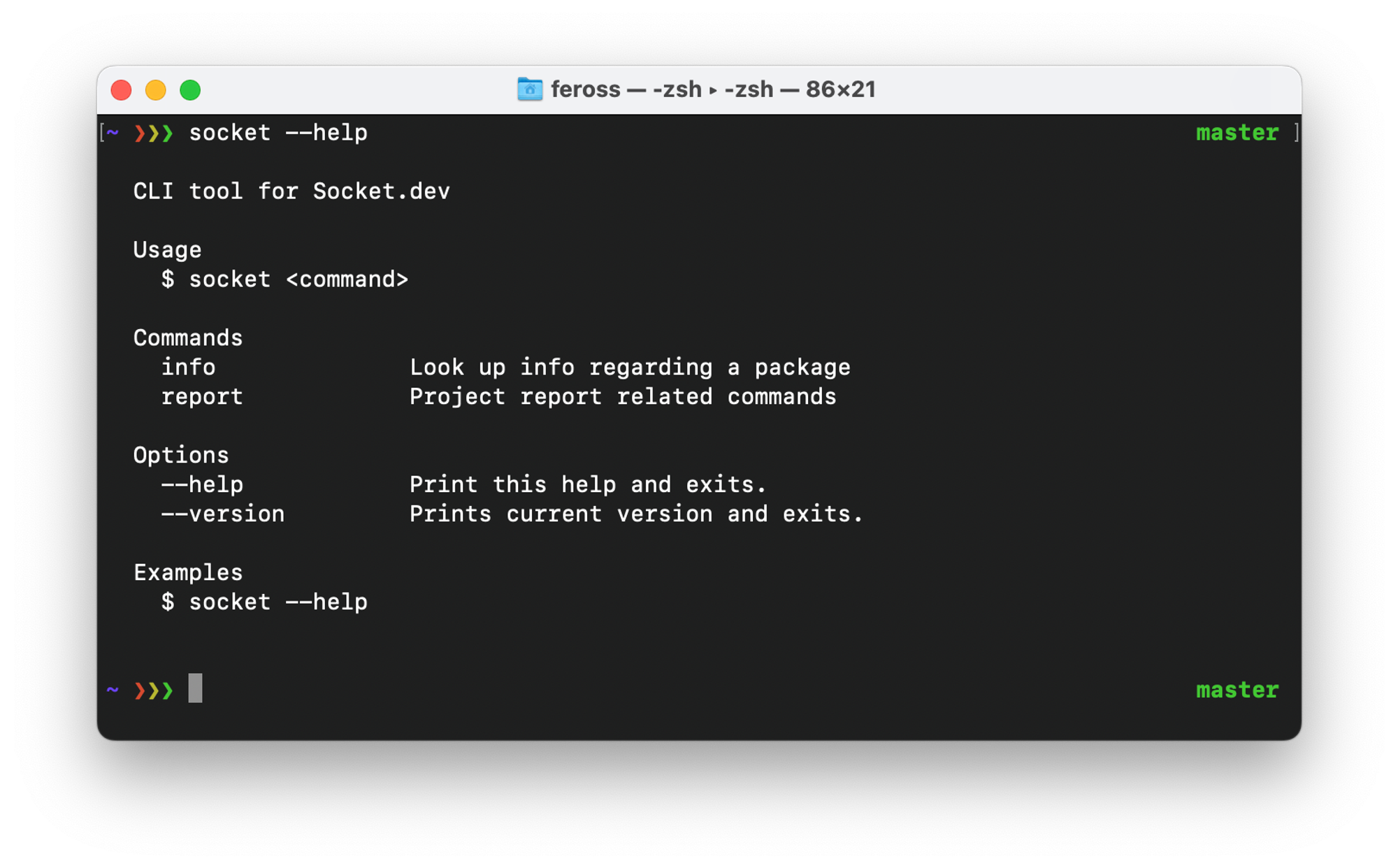The image size is (1398, 868).
Task: Click the typed socket --help command at top
Action: [278, 132]
